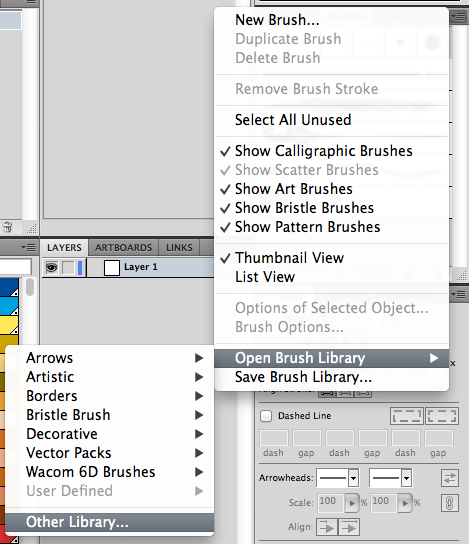Toggle Show Bristle Brushes option
Screen dimensions: 469x544
coord(331,208)
